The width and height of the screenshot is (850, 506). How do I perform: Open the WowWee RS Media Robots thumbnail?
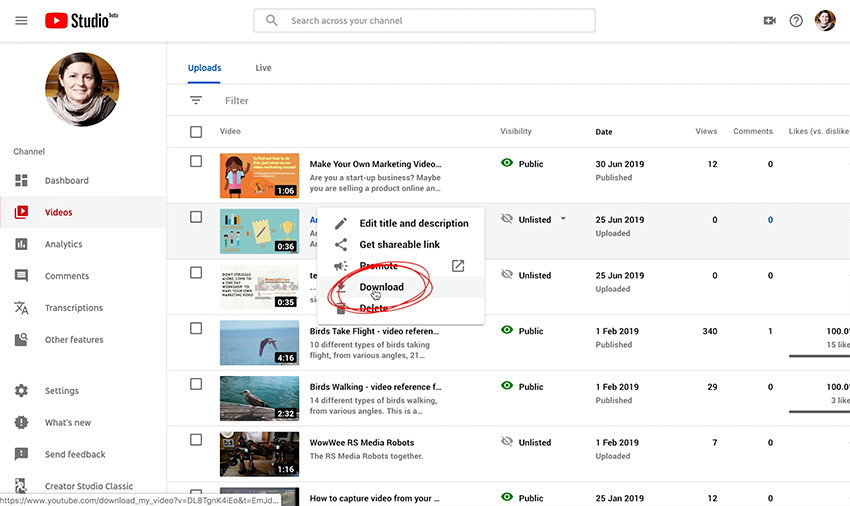(259, 454)
